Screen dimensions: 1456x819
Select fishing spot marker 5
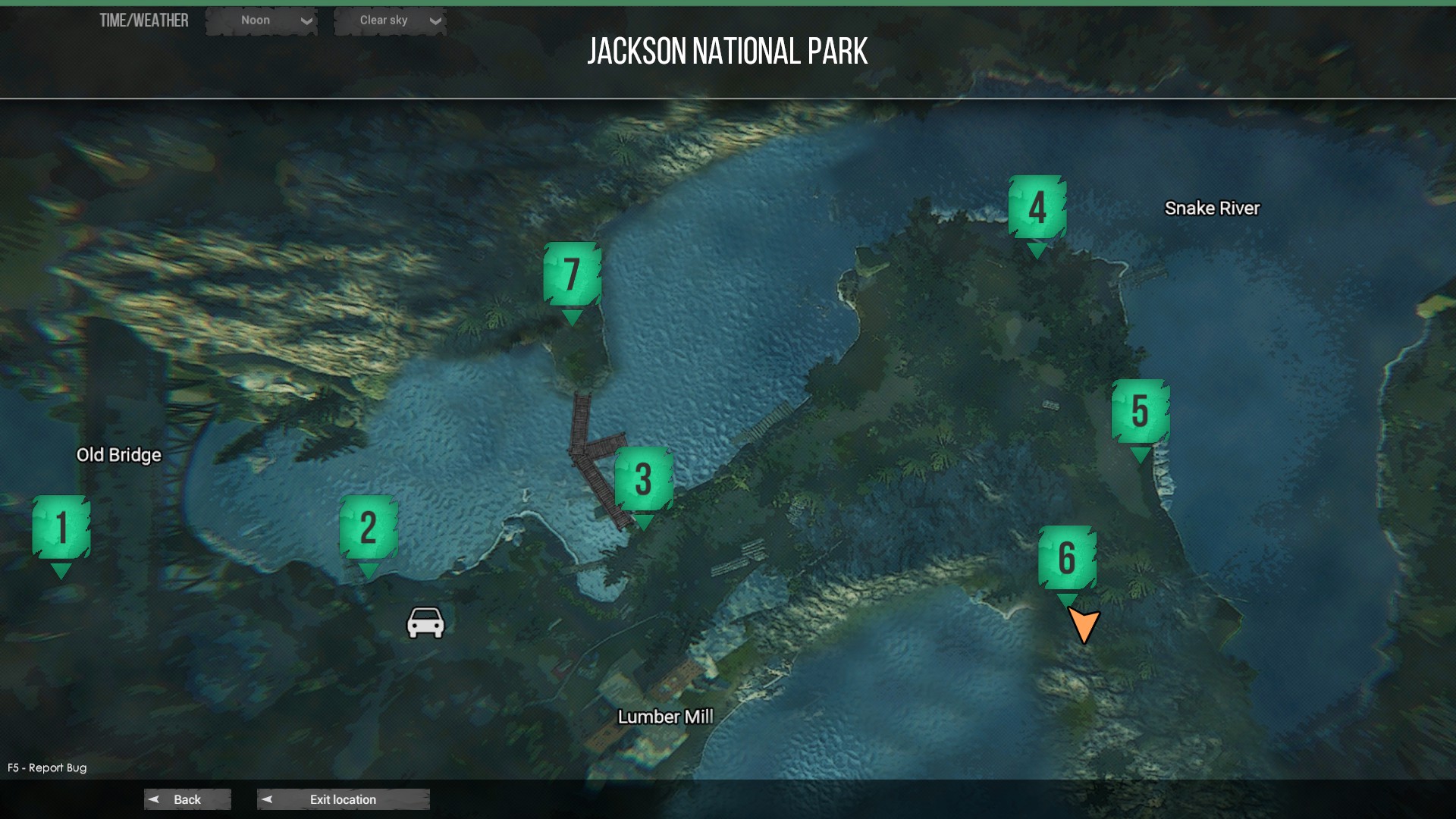coord(1141,413)
